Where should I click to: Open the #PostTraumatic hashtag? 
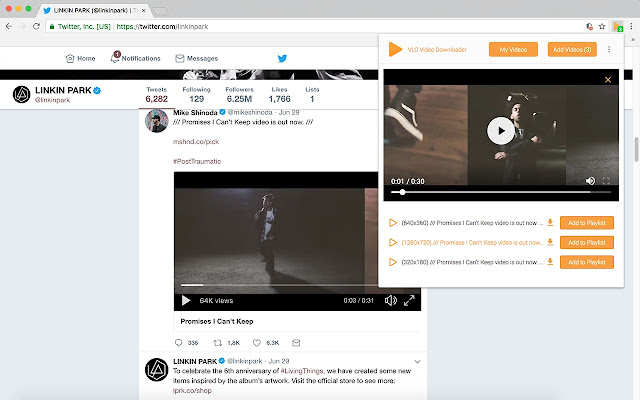coord(197,161)
